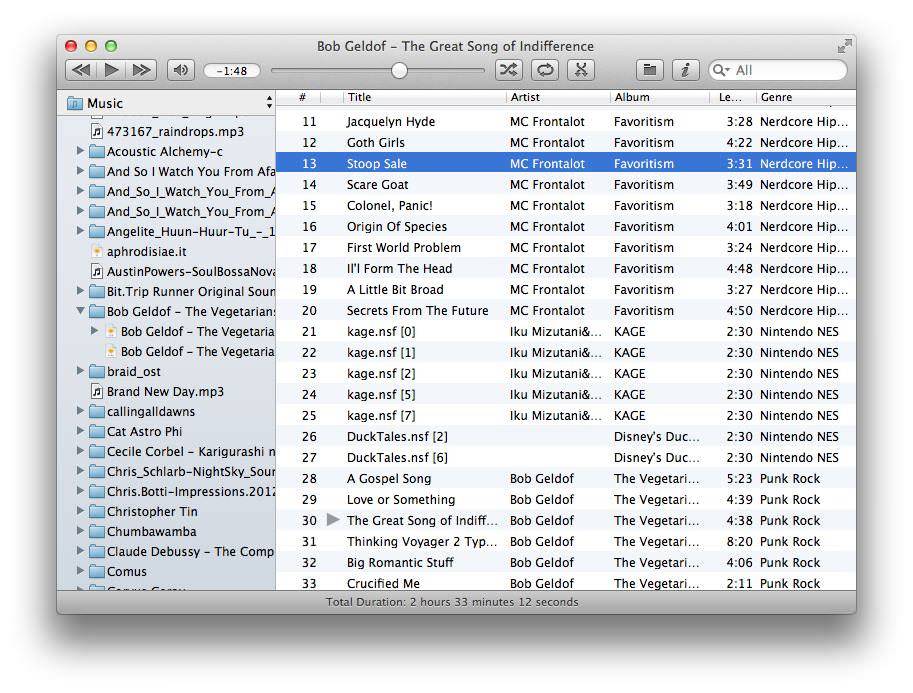The height and width of the screenshot is (693, 913).
Task: Select the track Goth Girls
Action: coord(376,143)
